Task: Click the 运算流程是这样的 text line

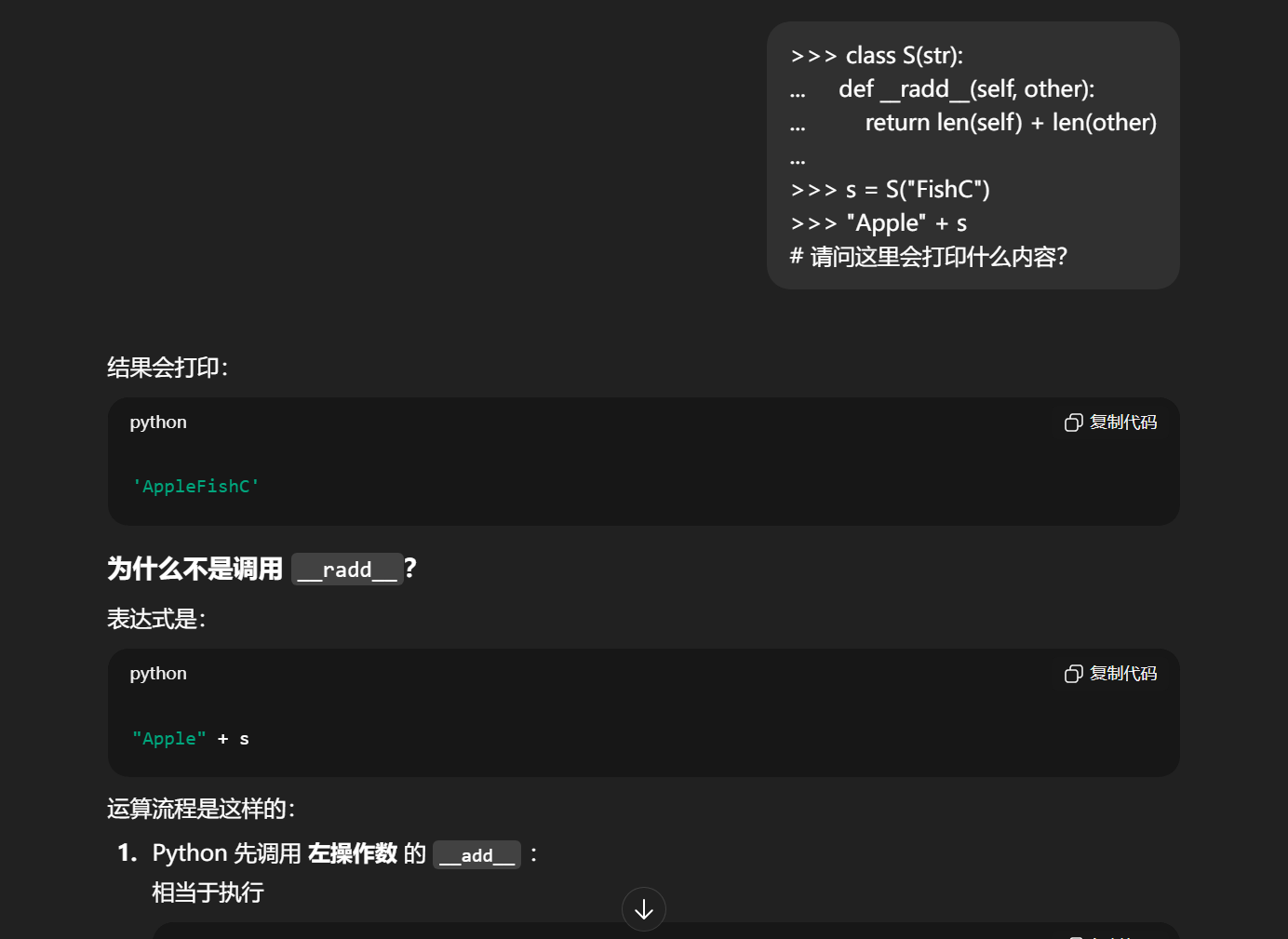Action: [x=200, y=809]
